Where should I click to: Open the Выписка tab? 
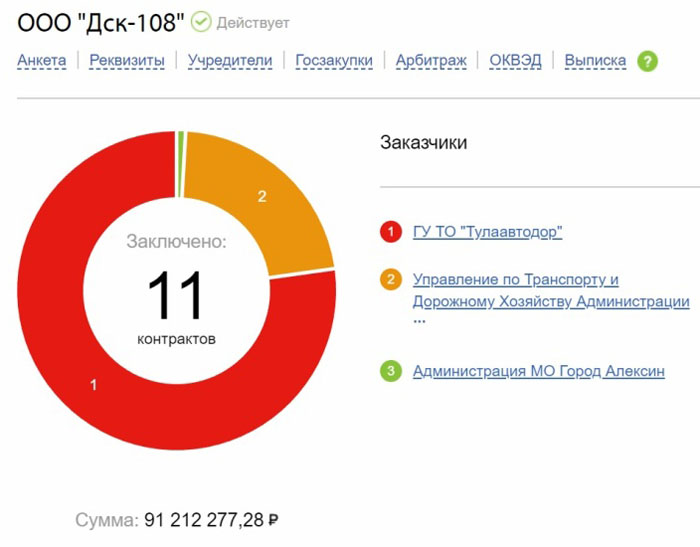595,61
